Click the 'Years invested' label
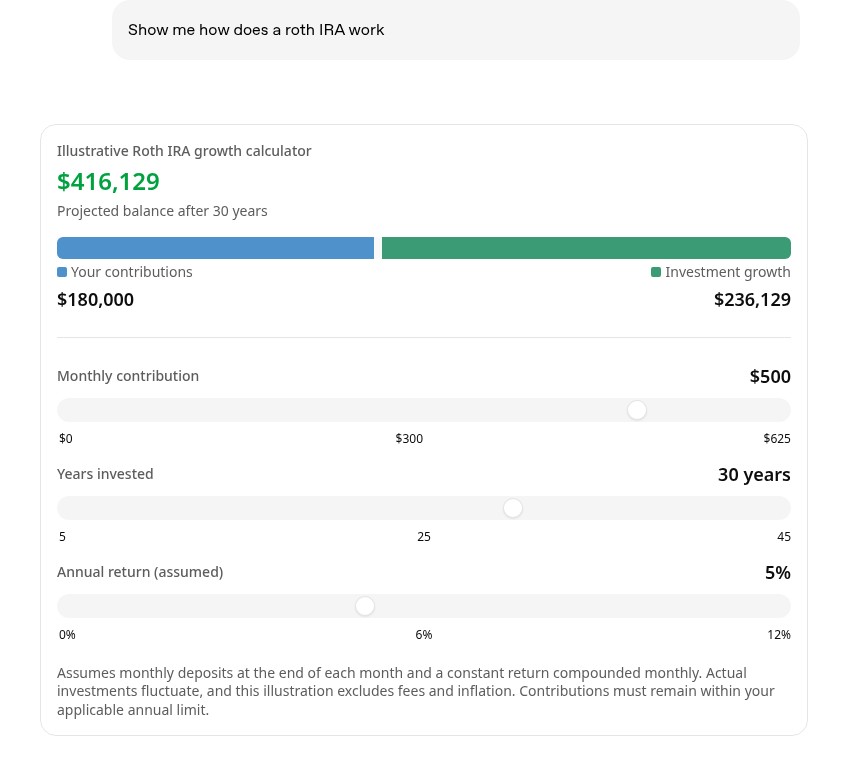 [105, 474]
